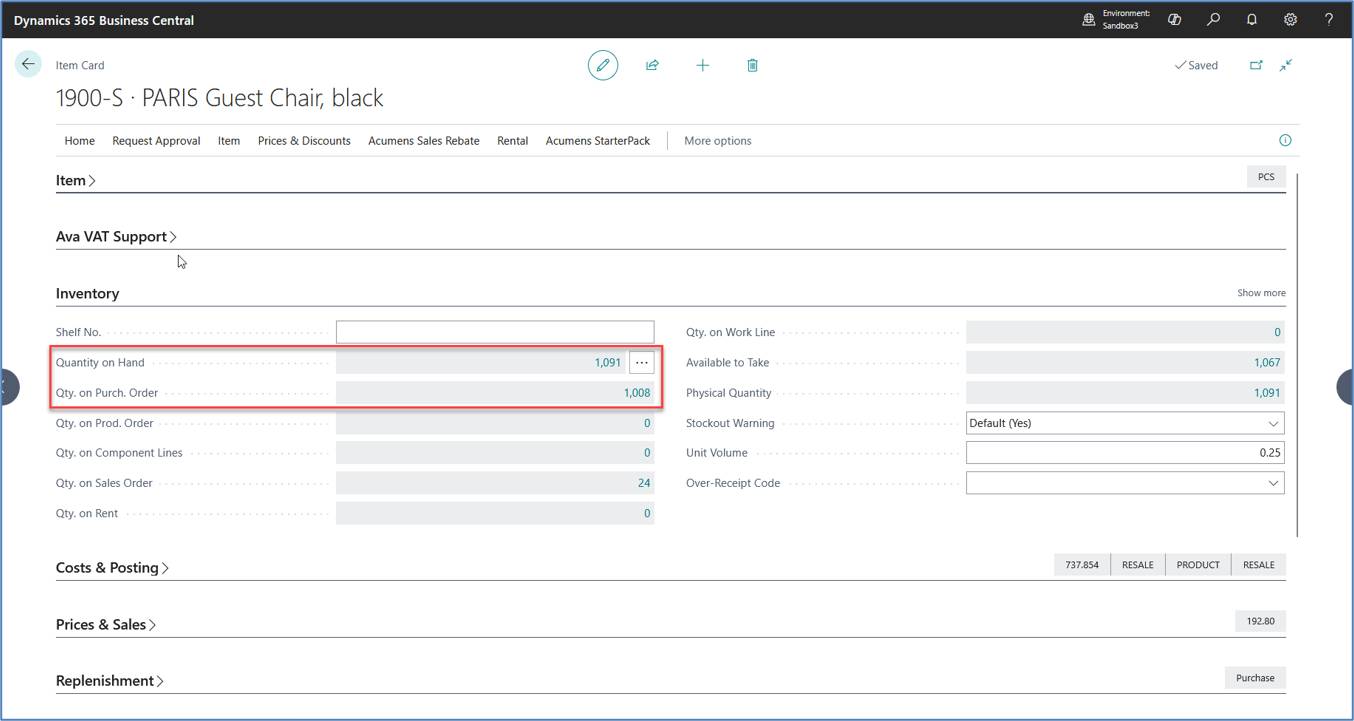Open the share icon menu
Image resolution: width=1354 pixels, height=721 pixels.
pos(652,65)
